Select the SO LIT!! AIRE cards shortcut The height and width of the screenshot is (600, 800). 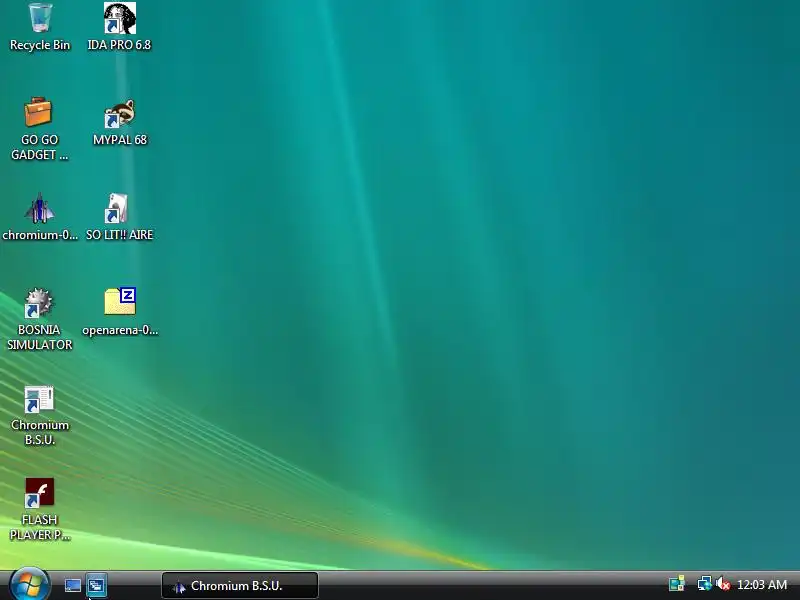(119, 216)
